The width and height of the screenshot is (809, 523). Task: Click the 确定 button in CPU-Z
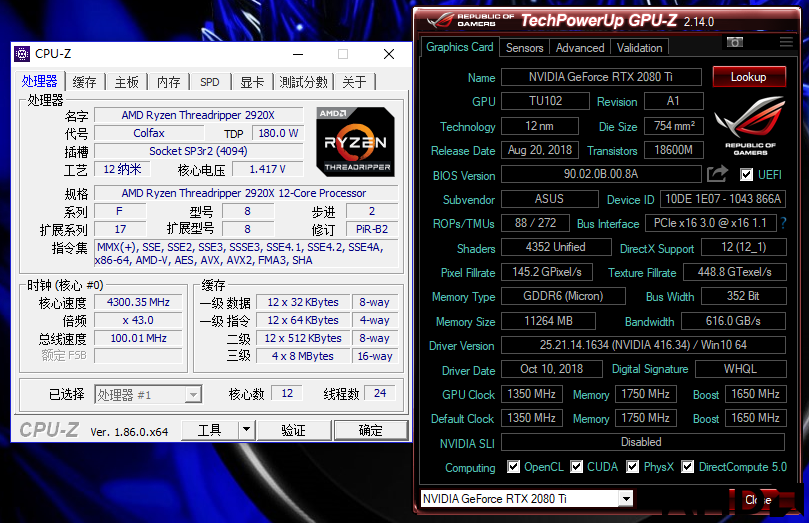coord(370,430)
